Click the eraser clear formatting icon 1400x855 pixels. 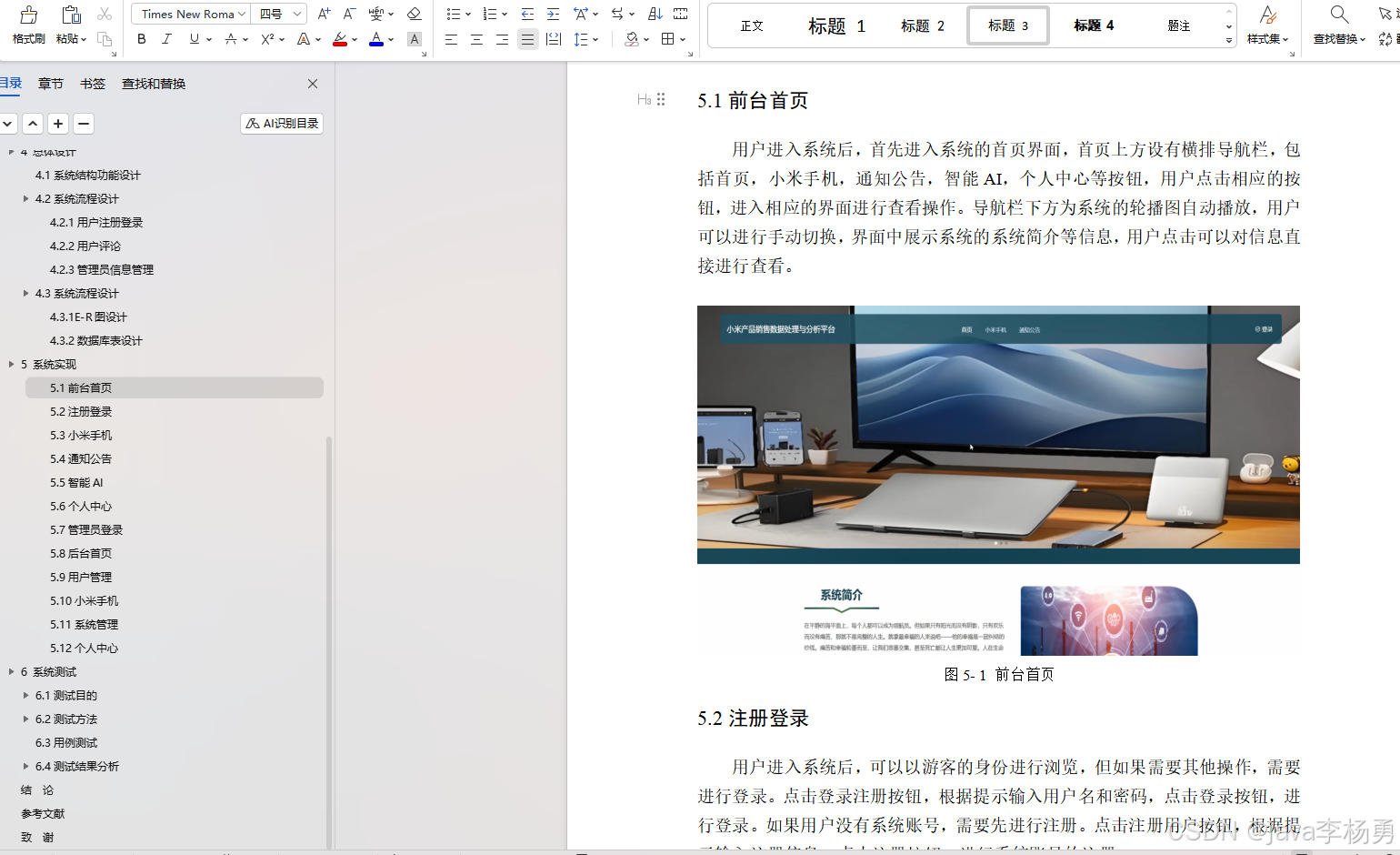[x=414, y=14]
